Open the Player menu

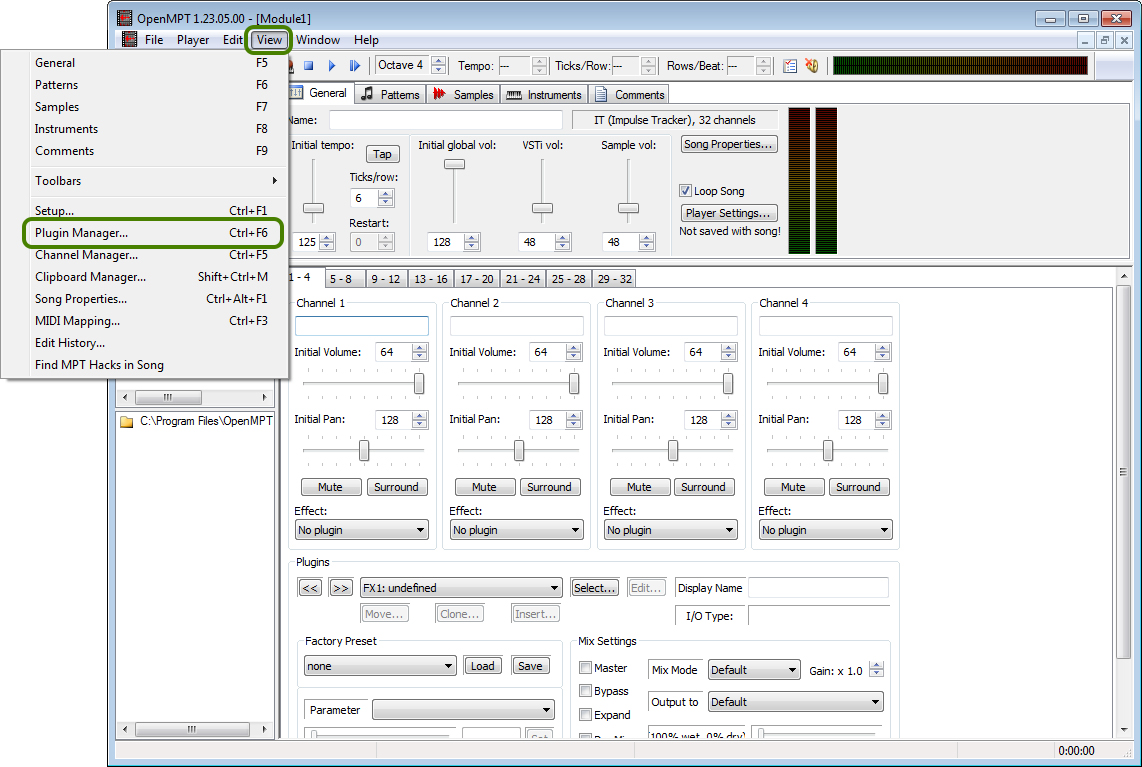(x=193, y=40)
